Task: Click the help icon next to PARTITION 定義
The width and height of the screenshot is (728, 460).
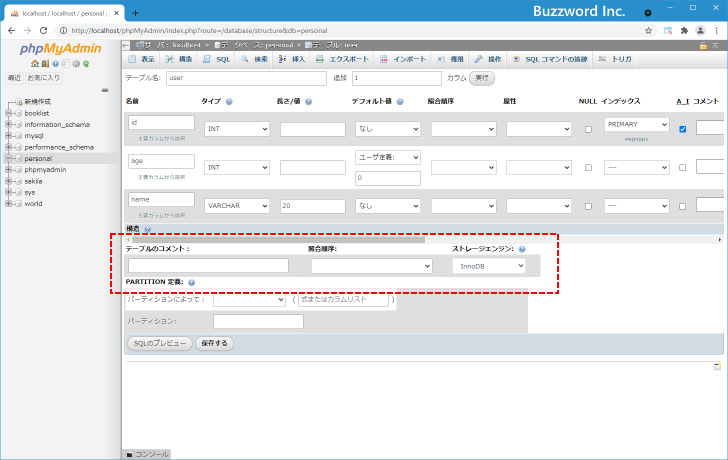Action: coord(191,283)
